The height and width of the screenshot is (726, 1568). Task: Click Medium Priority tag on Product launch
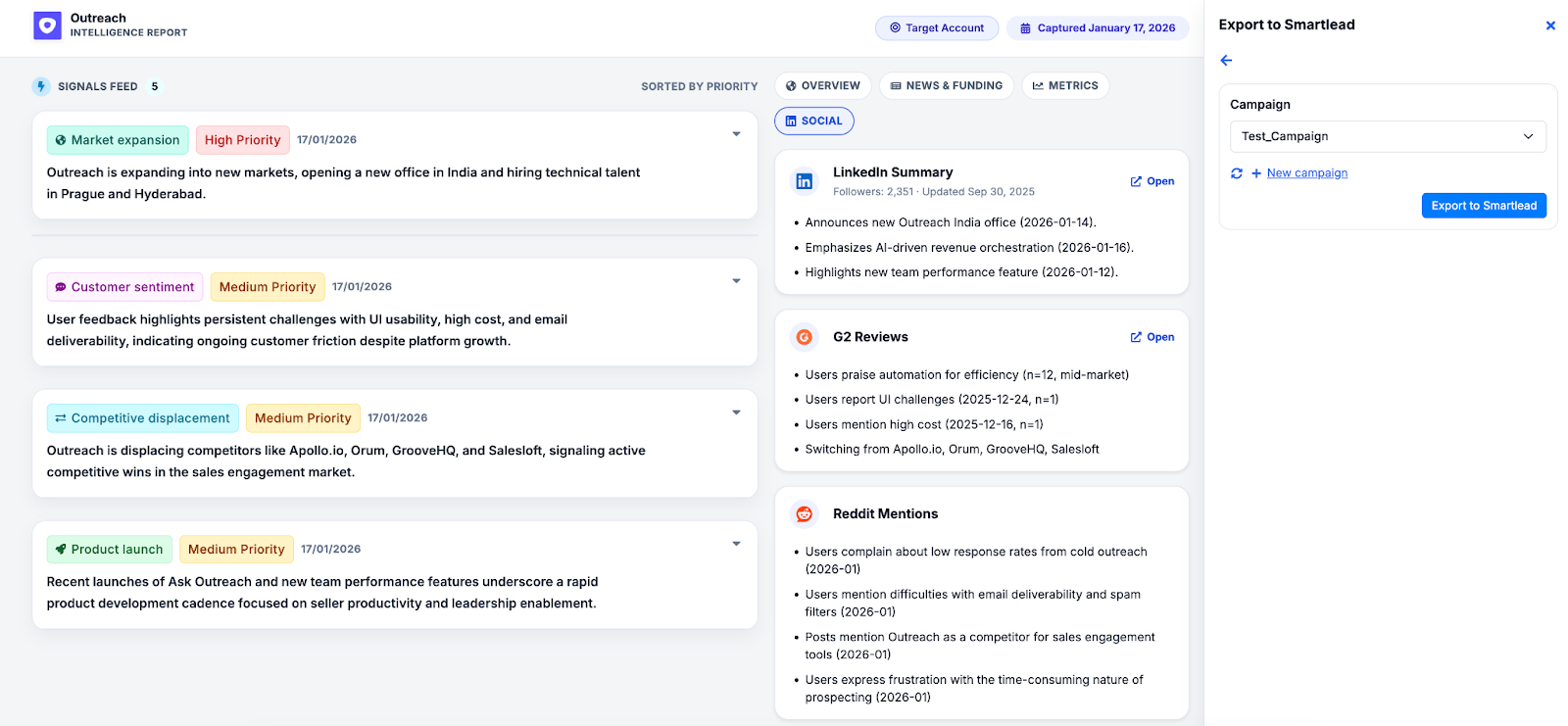pyautogui.click(x=236, y=550)
